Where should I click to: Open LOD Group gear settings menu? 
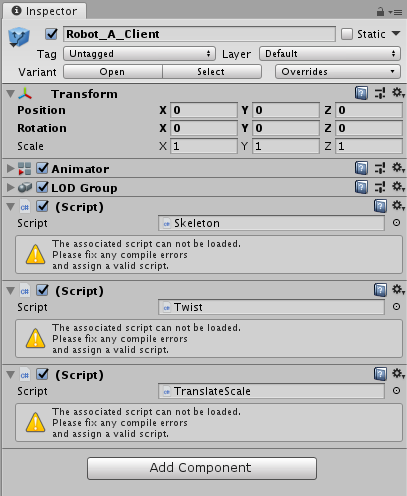tap(398, 186)
